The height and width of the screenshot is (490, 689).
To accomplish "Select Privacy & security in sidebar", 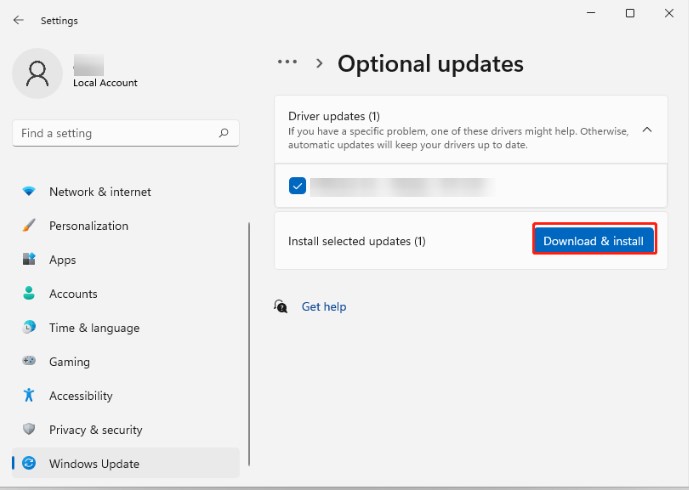I will [95, 430].
